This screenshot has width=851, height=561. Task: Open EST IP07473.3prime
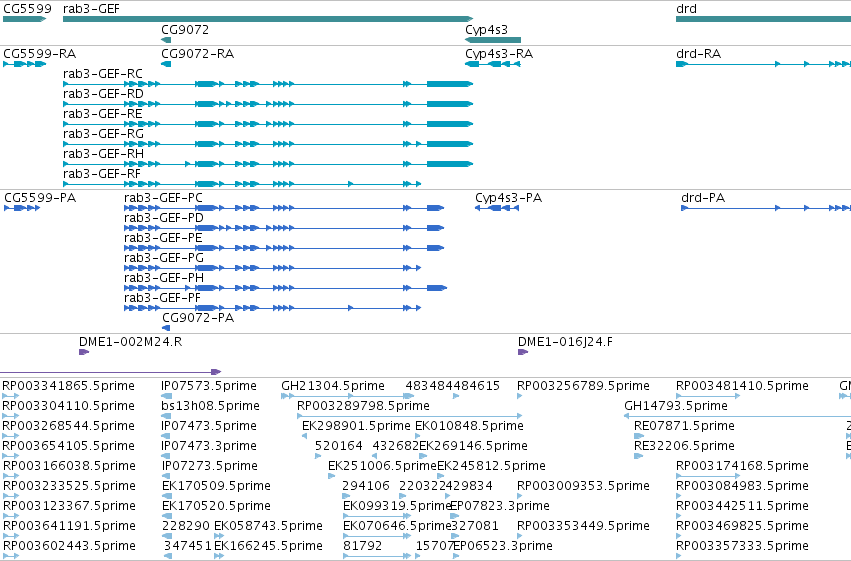[209, 446]
